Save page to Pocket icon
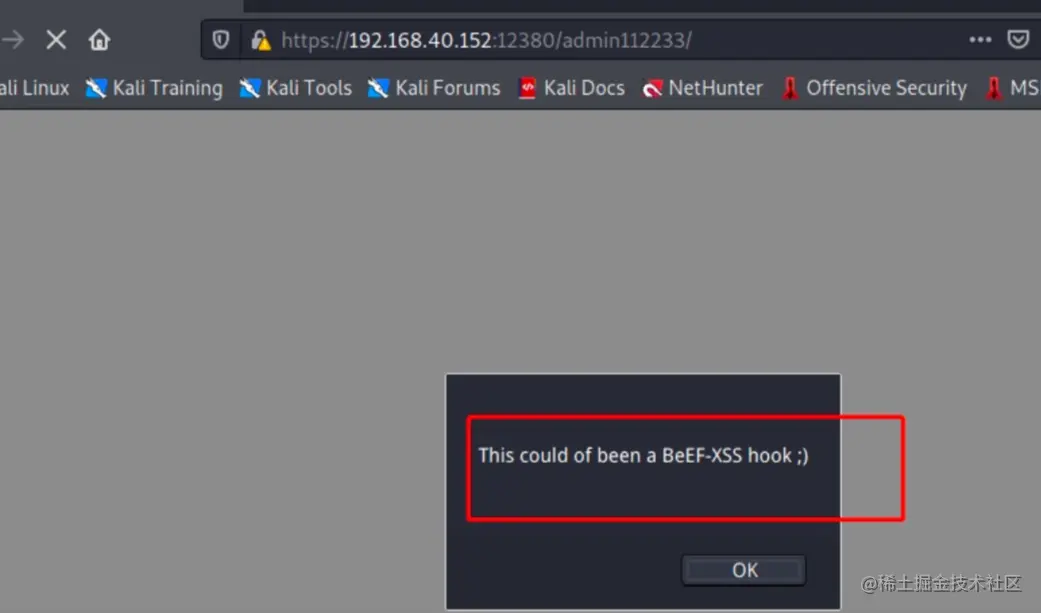The height and width of the screenshot is (613, 1041). tap(1018, 40)
